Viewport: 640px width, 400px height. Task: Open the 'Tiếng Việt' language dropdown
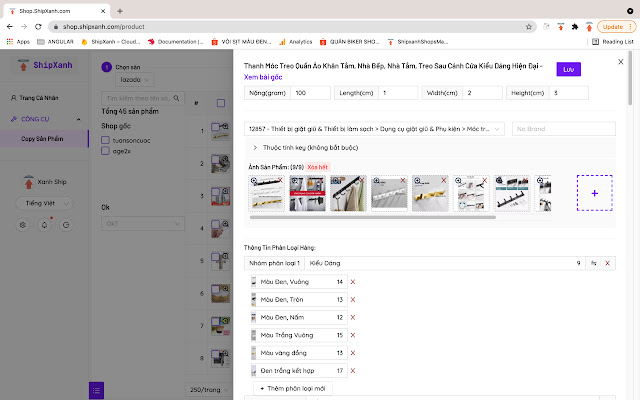coord(45,203)
